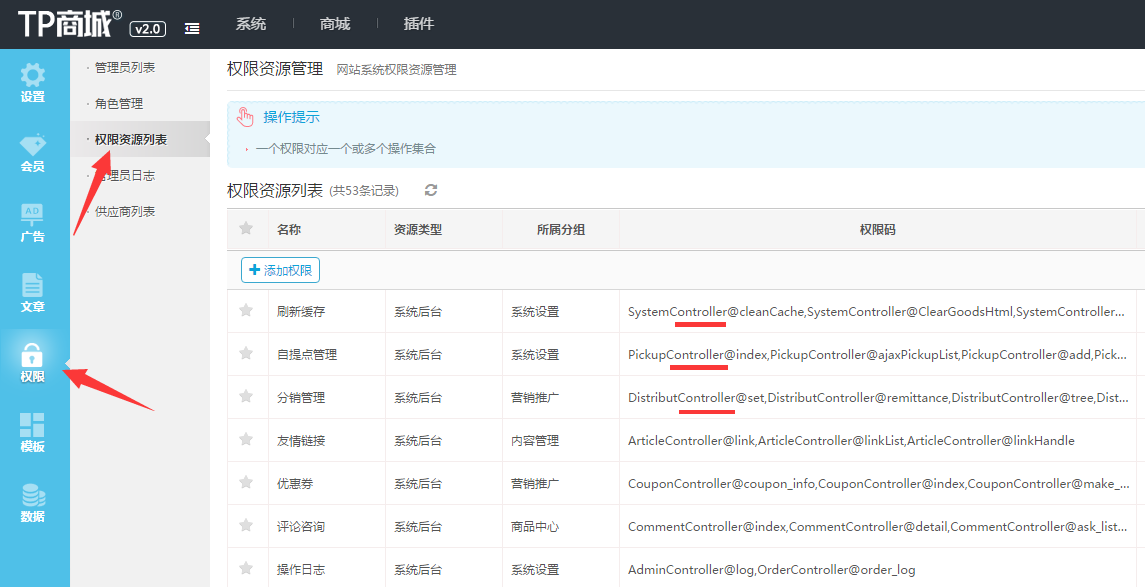Open the 文章 articles sidebar icon
The image size is (1145, 587).
pyautogui.click(x=33, y=293)
